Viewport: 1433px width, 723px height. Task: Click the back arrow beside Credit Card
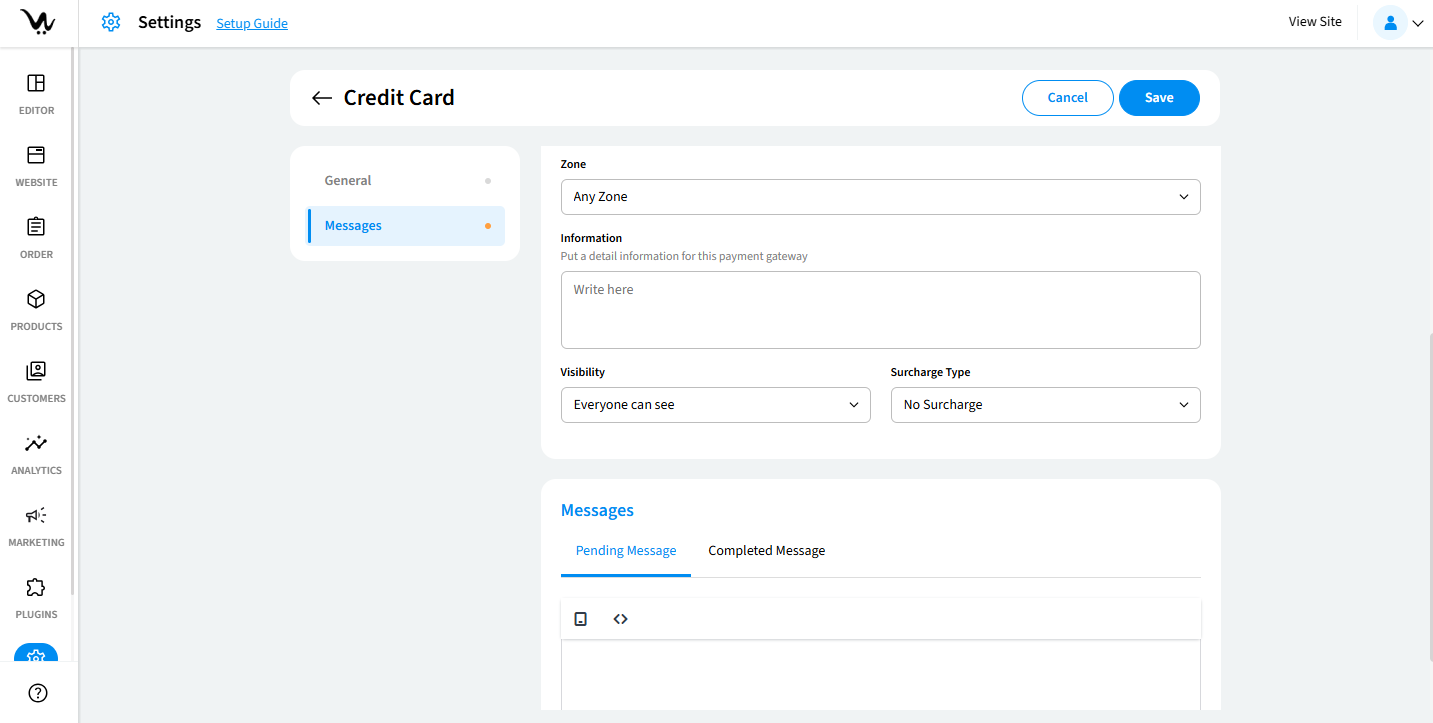click(x=321, y=98)
